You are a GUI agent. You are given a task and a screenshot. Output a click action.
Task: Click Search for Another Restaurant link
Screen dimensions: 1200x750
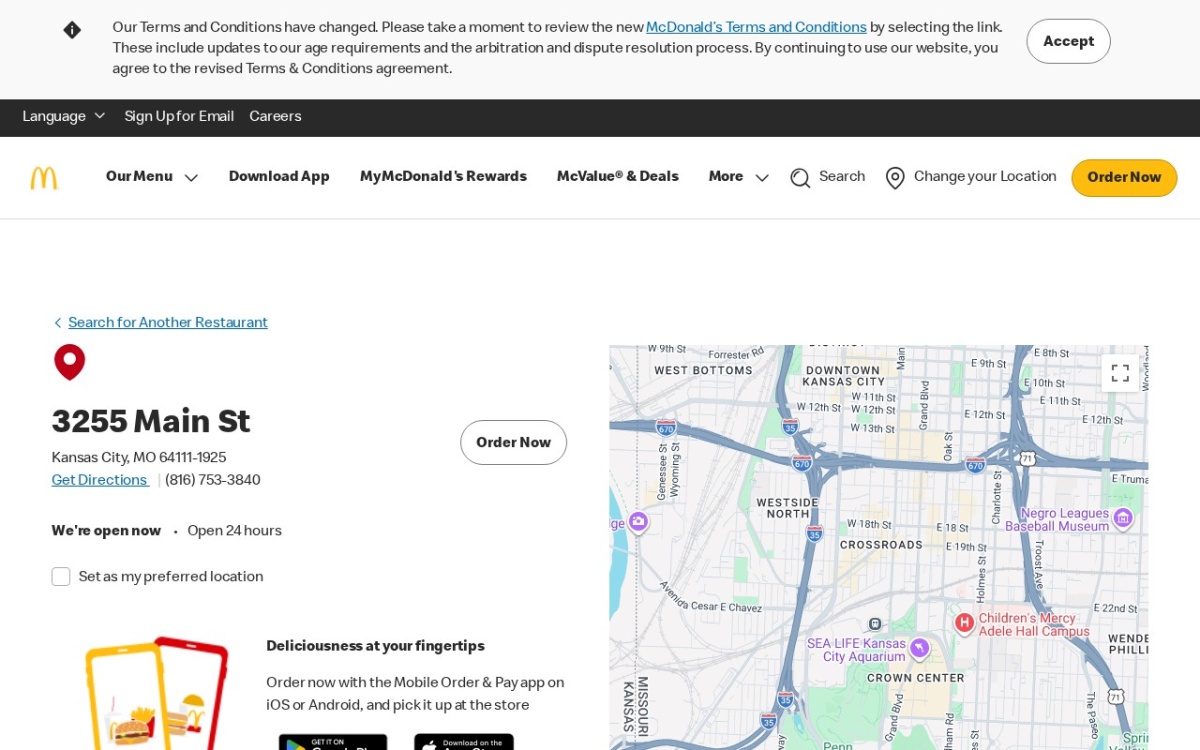[x=168, y=323]
